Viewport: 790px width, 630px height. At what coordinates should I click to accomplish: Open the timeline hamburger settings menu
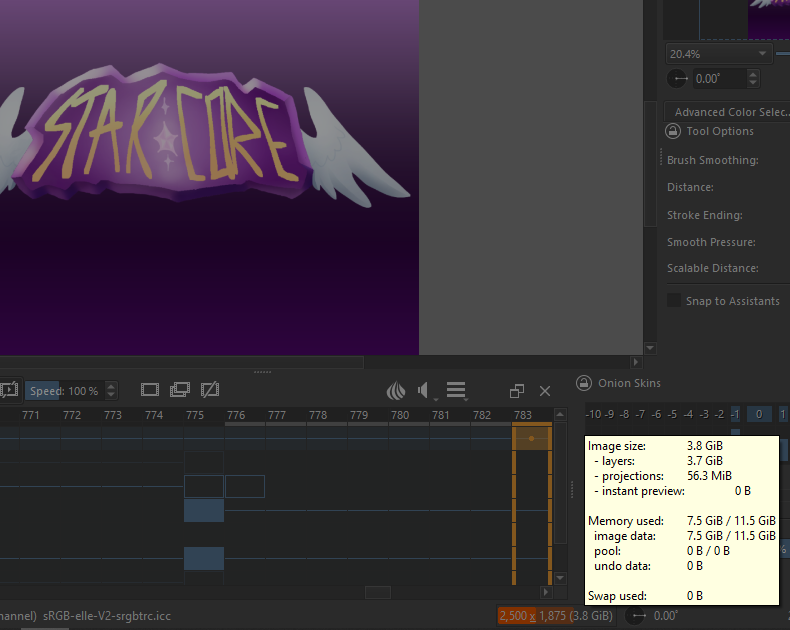tap(456, 390)
